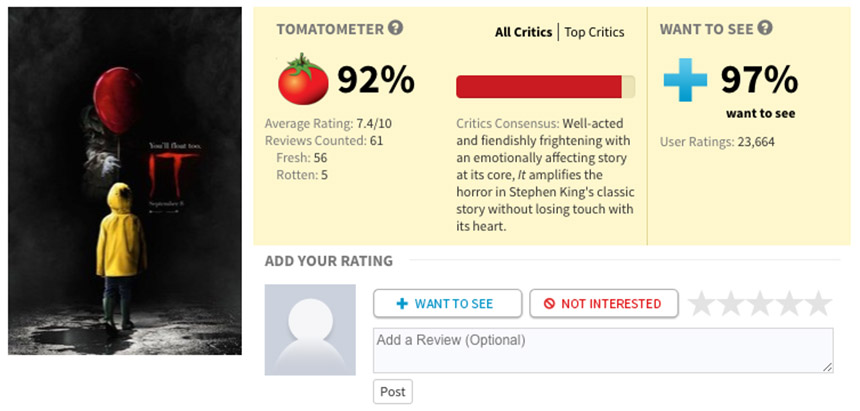This screenshot has width=860, height=411.
Task: Switch to the Top Critics tab
Action: [x=594, y=32]
